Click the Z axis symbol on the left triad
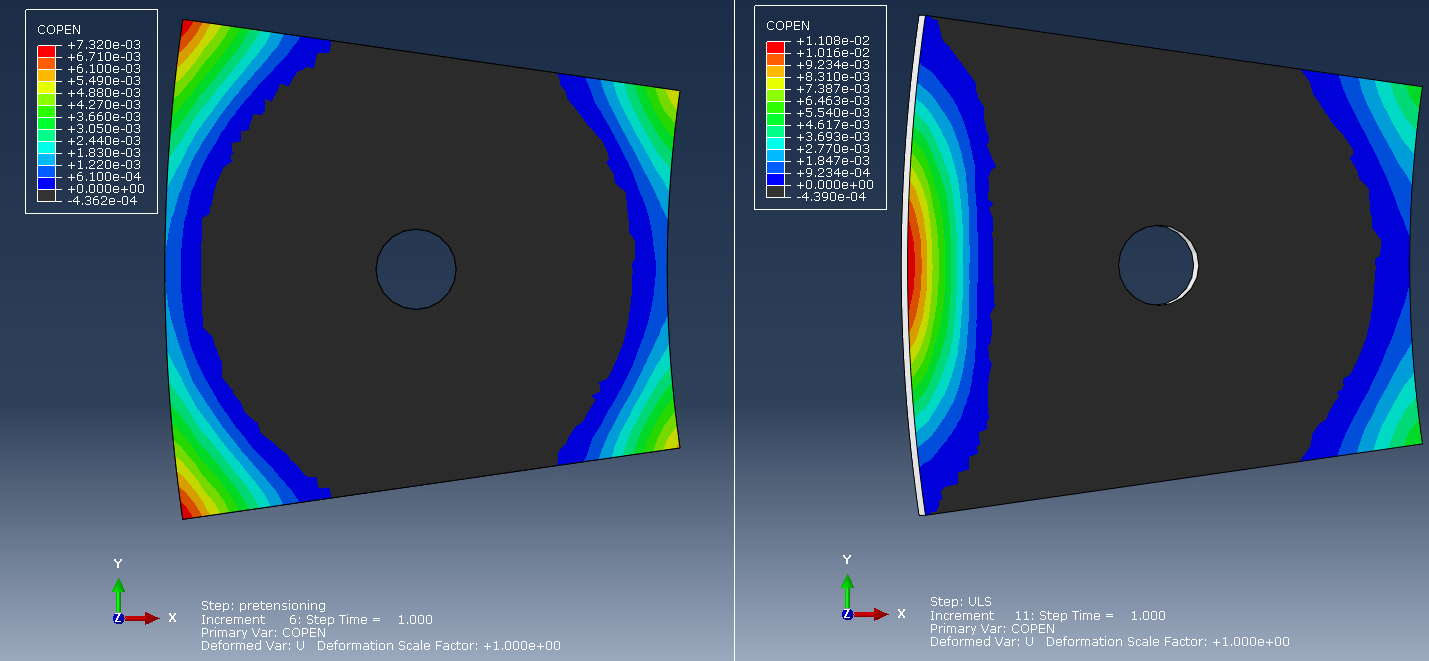 [117, 618]
